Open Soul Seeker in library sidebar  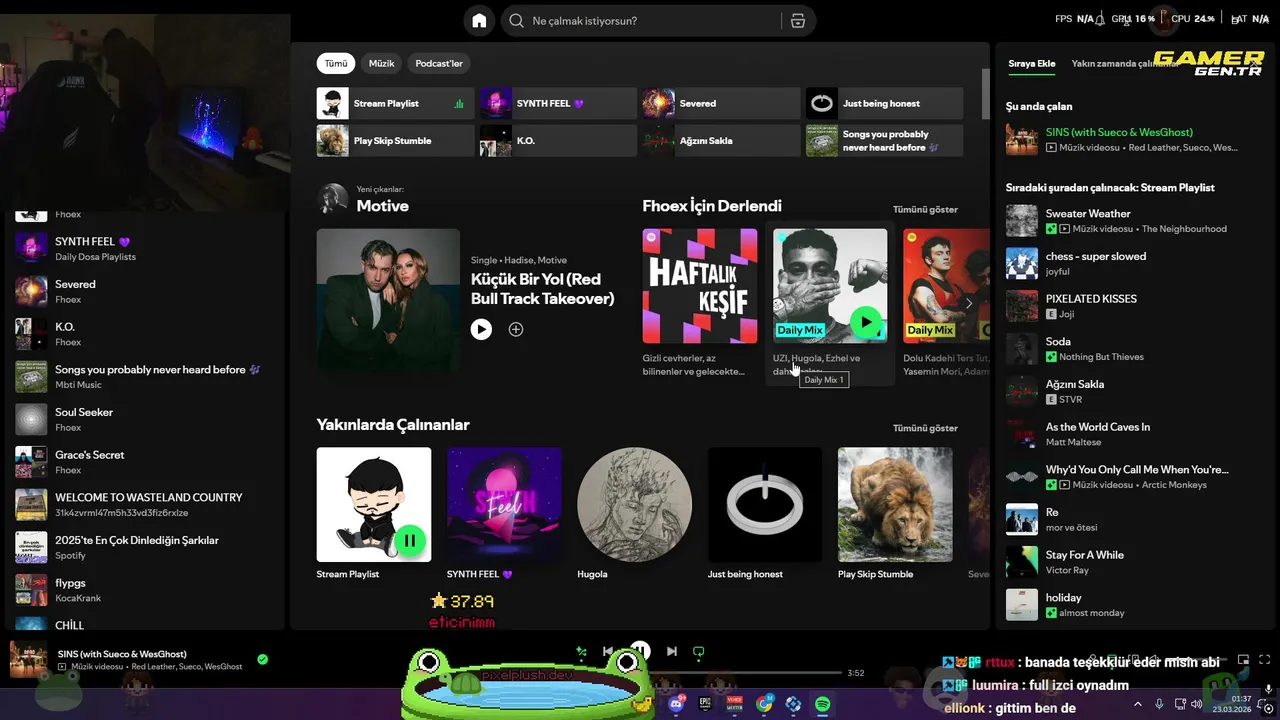[145, 419]
